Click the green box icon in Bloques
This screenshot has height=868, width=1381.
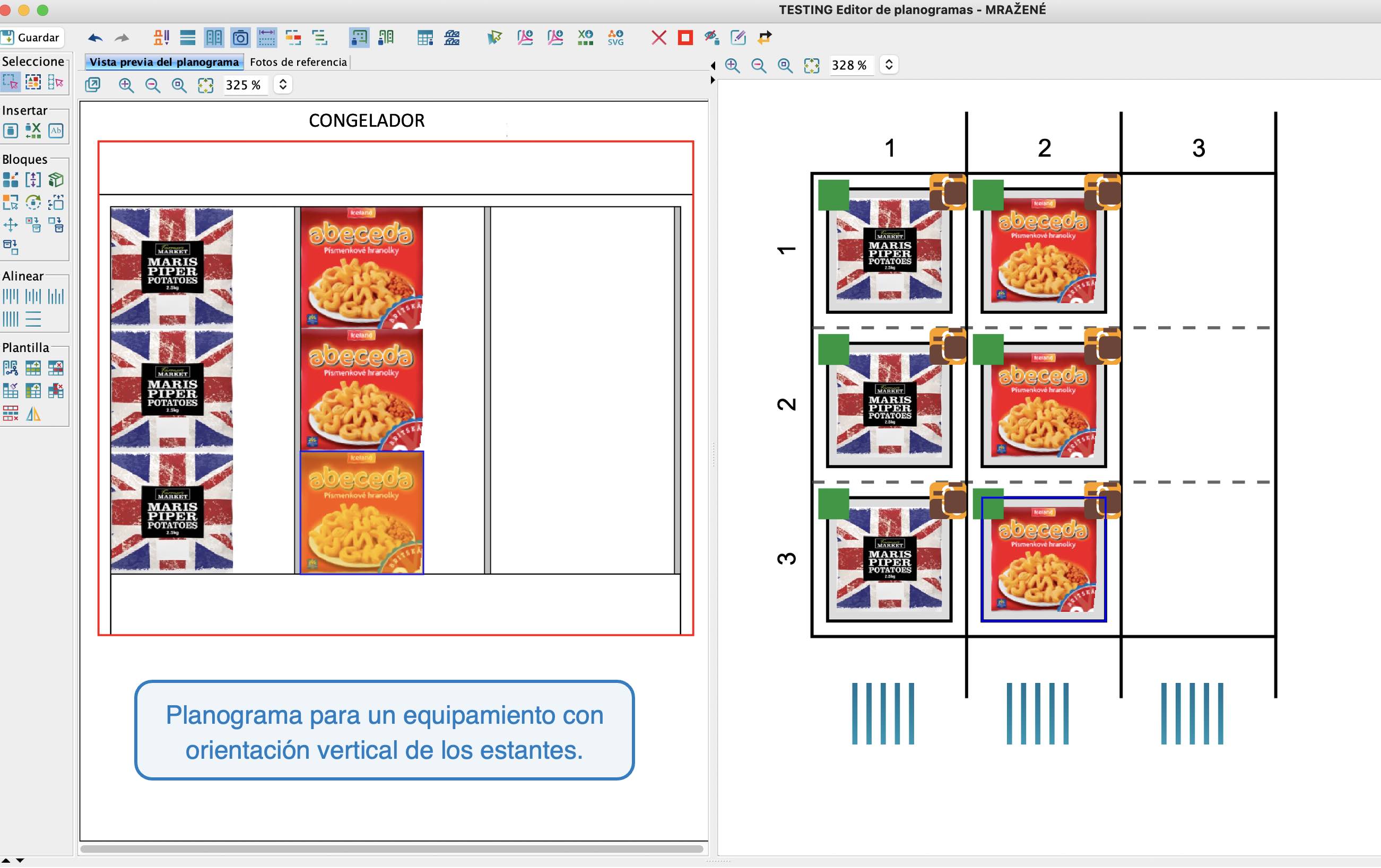[56, 180]
